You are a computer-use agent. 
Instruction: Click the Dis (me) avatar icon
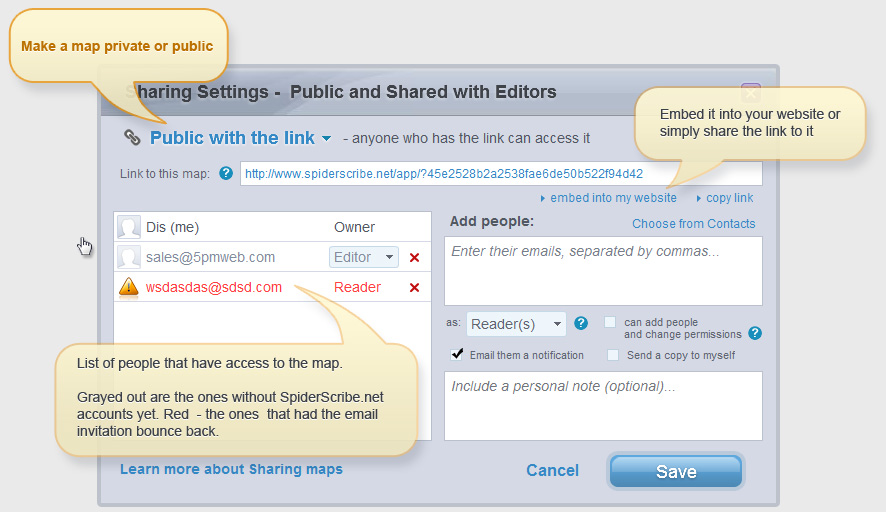tap(129, 228)
